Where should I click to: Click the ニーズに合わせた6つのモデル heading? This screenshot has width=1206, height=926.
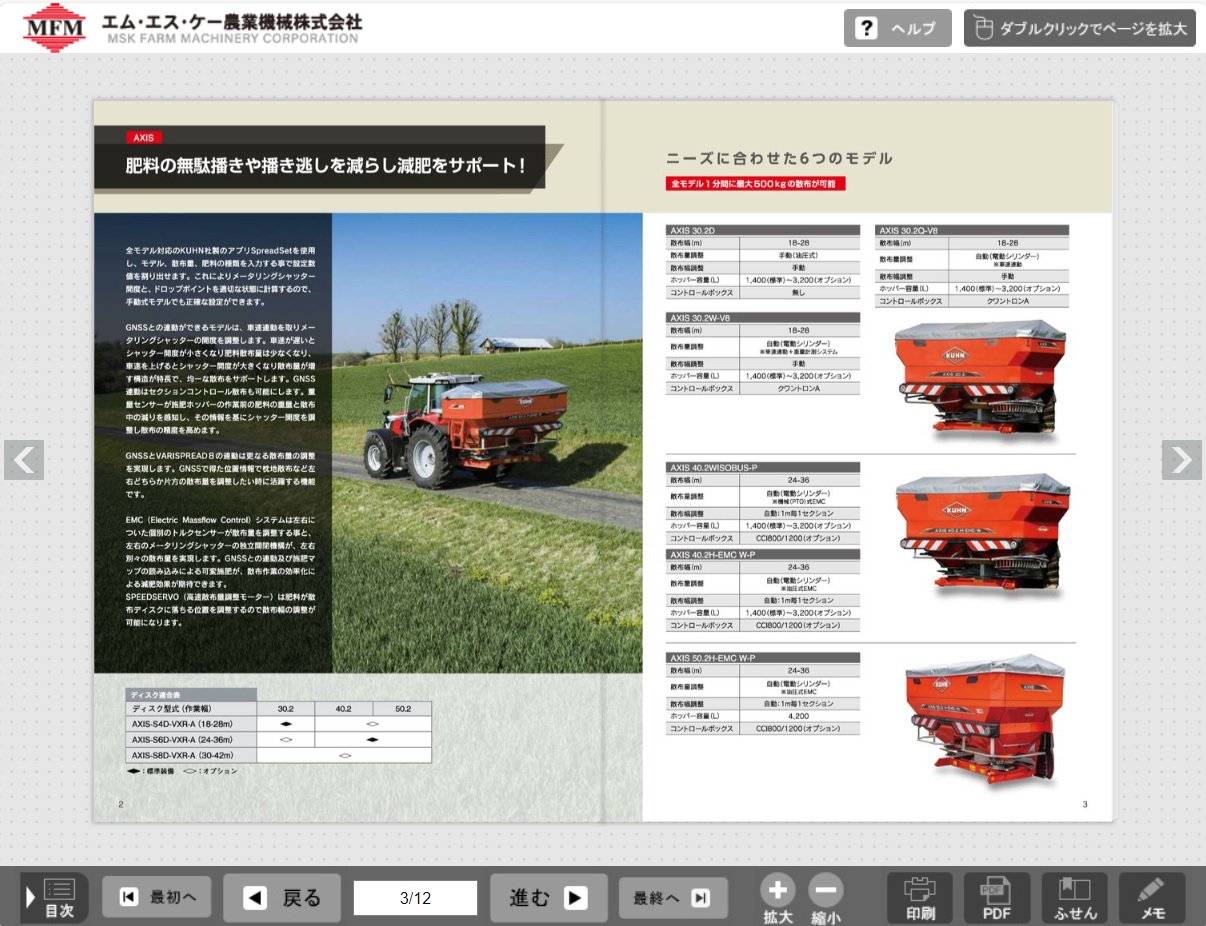780,158
